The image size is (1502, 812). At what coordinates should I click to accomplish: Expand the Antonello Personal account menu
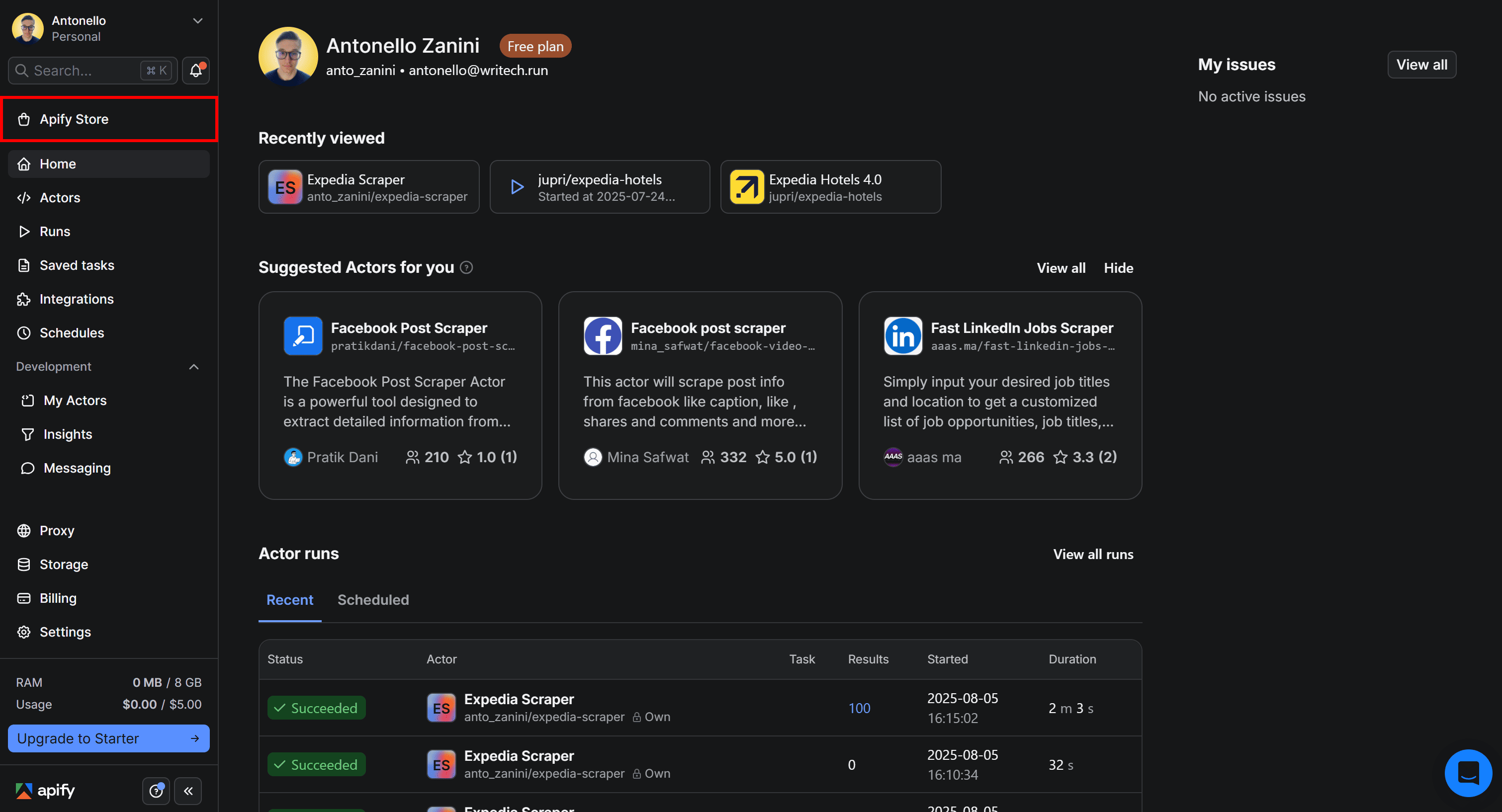(x=197, y=20)
